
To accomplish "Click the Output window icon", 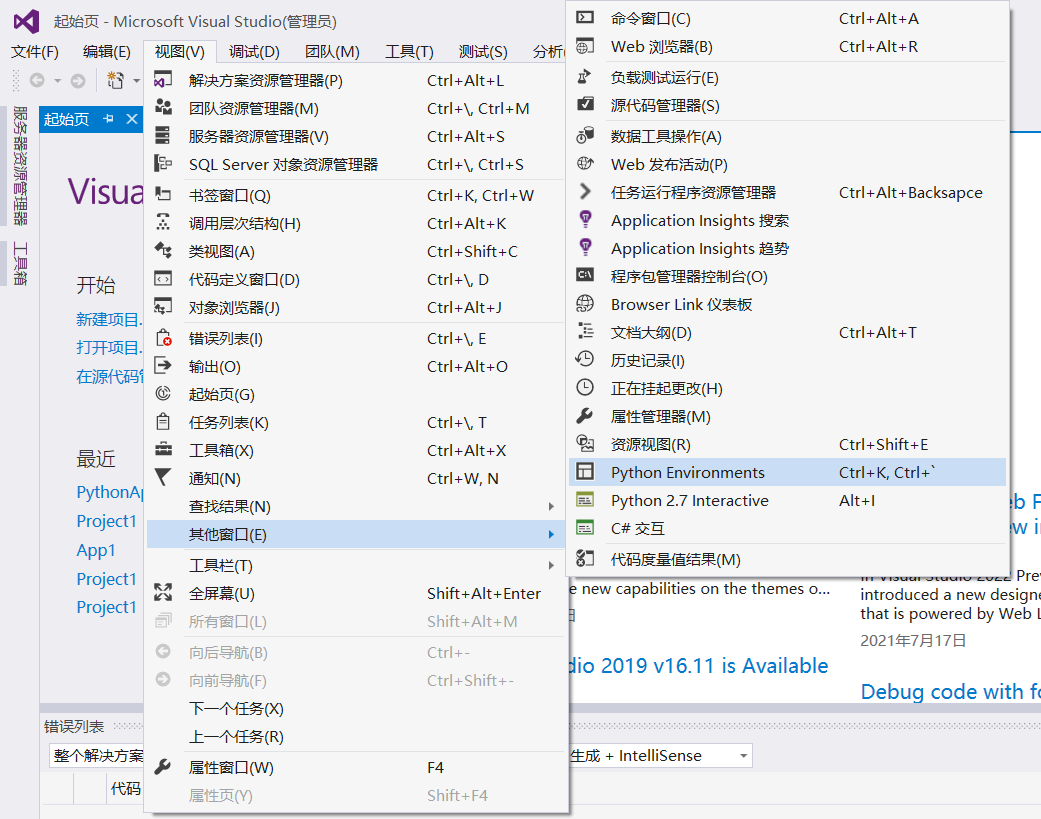I will coord(163,365).
